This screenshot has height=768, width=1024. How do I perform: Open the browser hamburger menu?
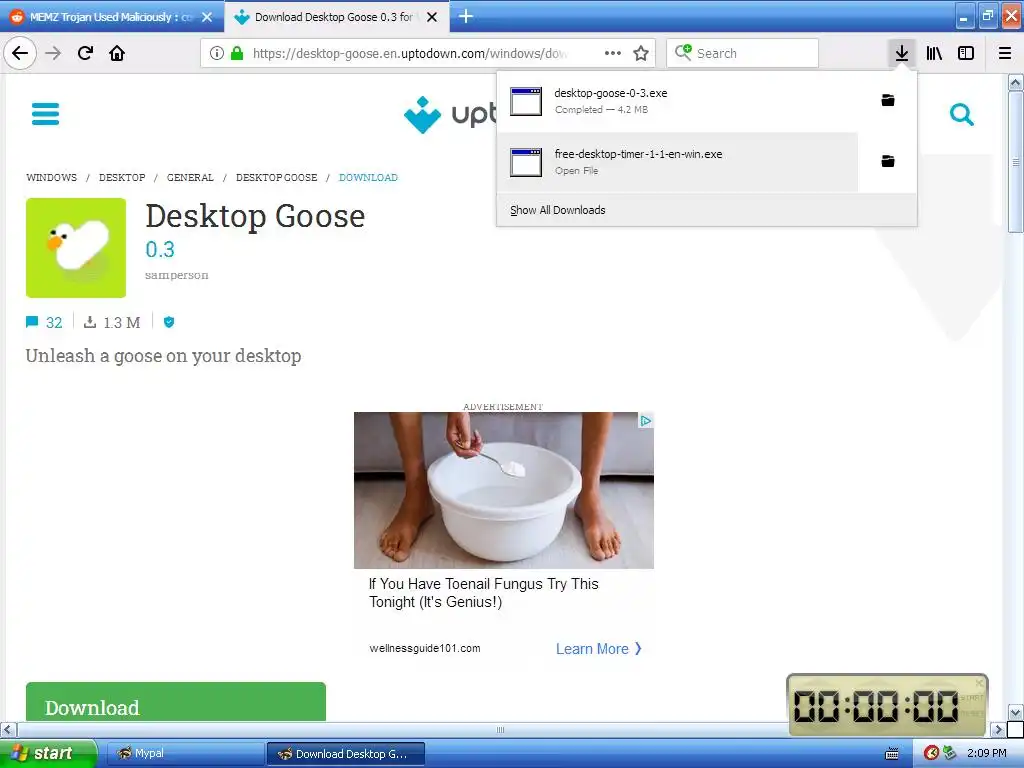(1005, 53)
